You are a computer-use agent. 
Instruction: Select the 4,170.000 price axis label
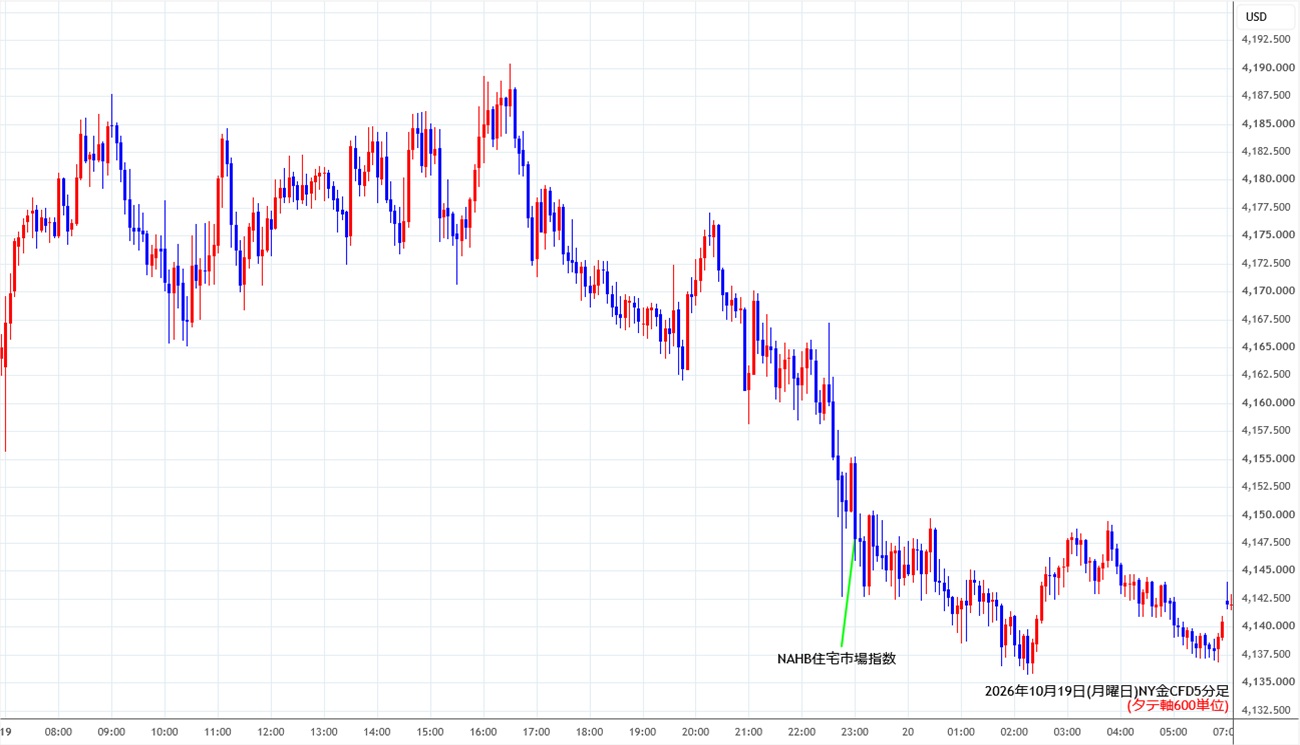(x=1268, y=291)
